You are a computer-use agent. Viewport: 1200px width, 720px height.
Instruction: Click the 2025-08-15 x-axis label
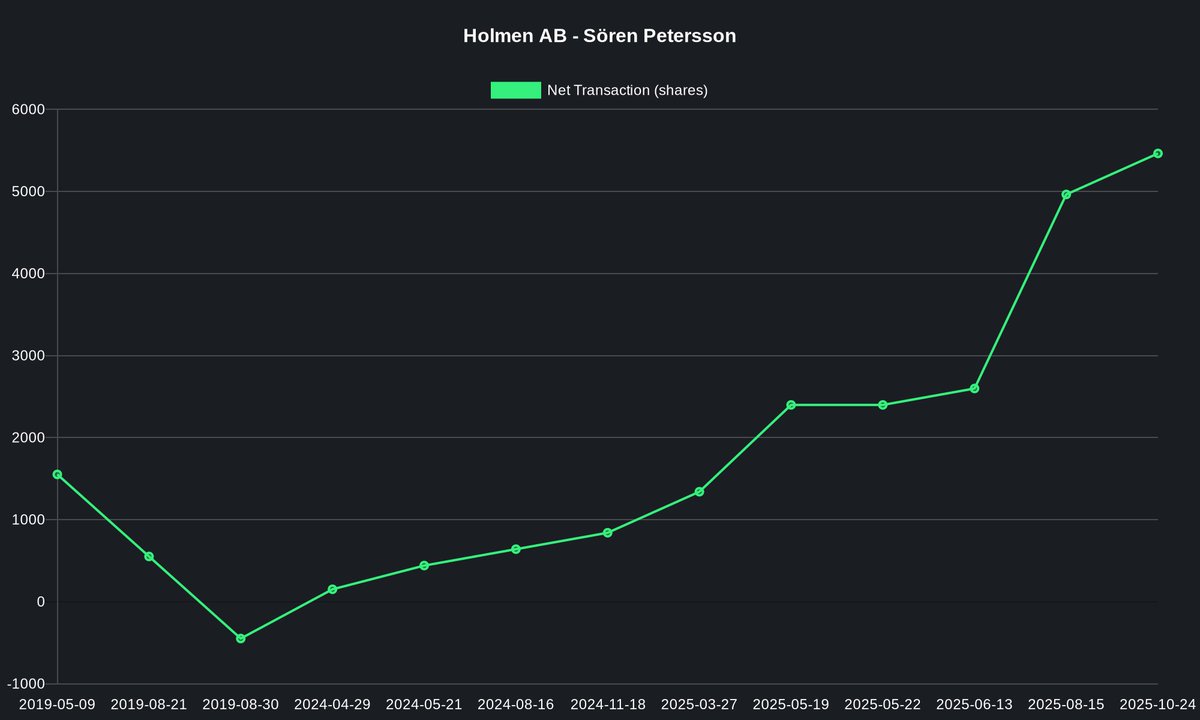coord(1066,704)
